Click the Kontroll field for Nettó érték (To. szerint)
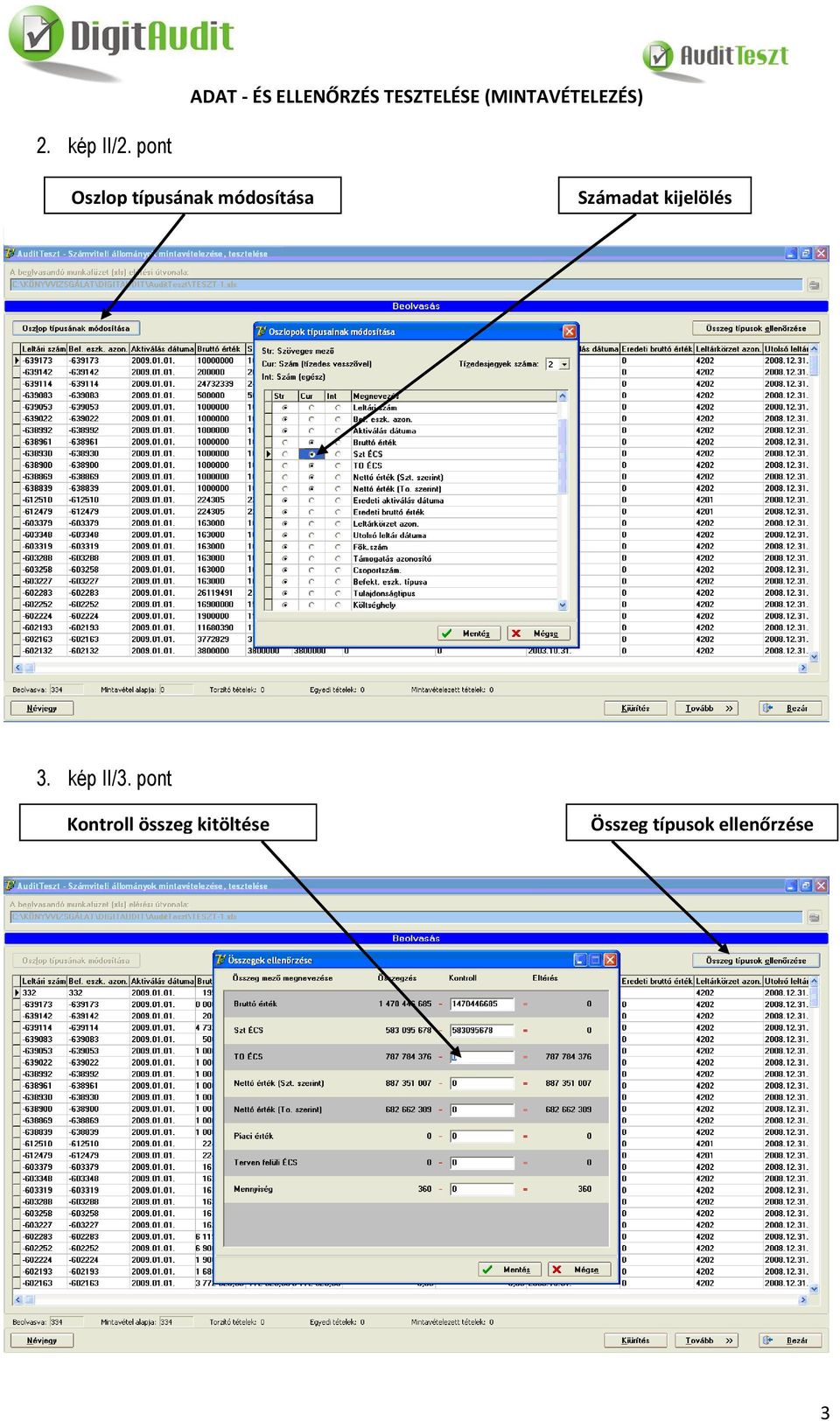Screen dimensions: 840x1421 coord(481,1109)
